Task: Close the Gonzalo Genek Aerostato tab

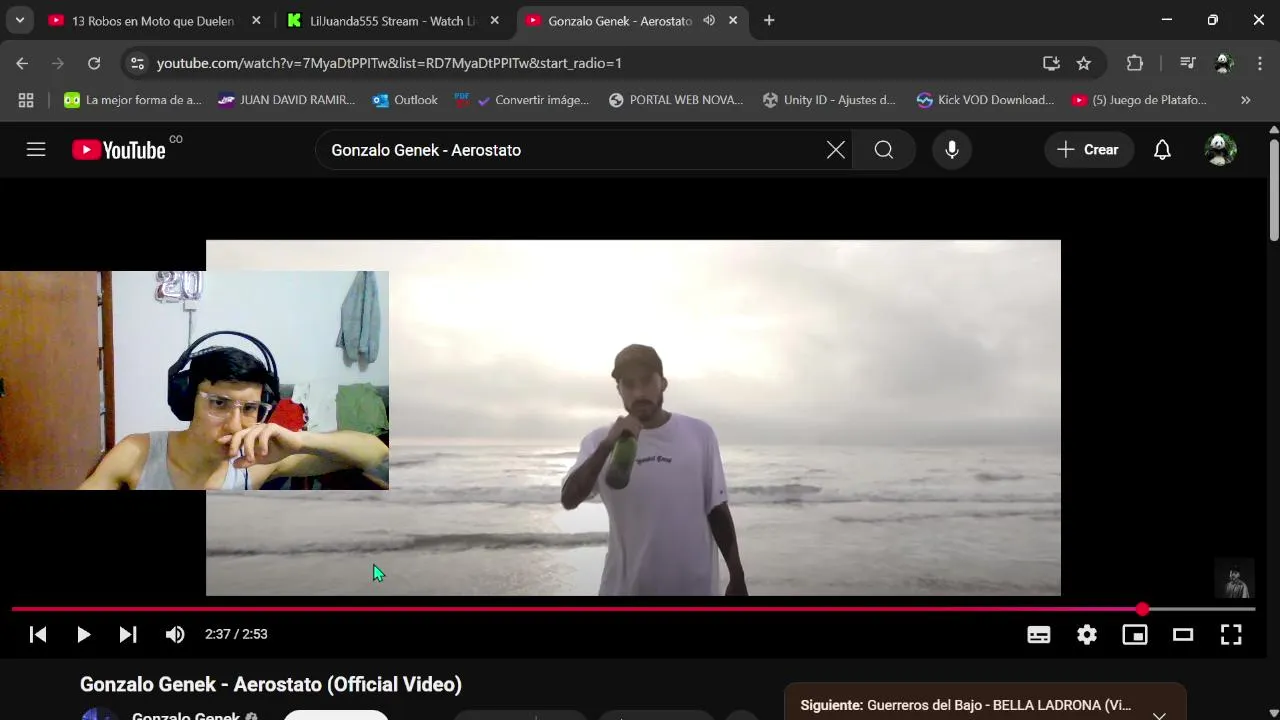Action: click(733, 21)
